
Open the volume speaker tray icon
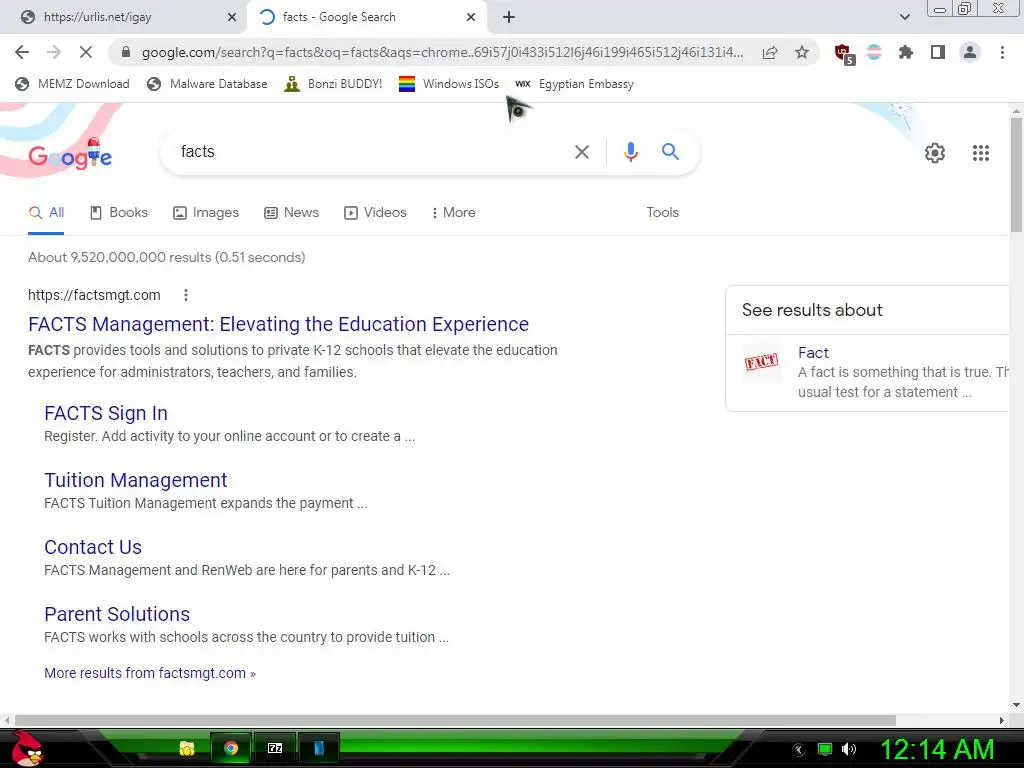point(848,749)
